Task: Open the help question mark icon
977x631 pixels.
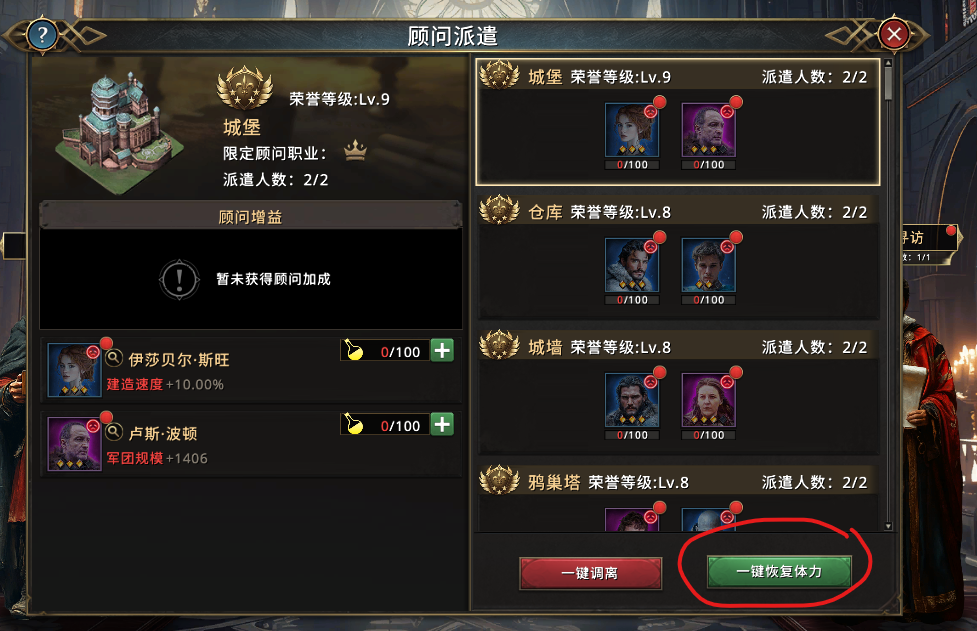Action: [42, 35]
